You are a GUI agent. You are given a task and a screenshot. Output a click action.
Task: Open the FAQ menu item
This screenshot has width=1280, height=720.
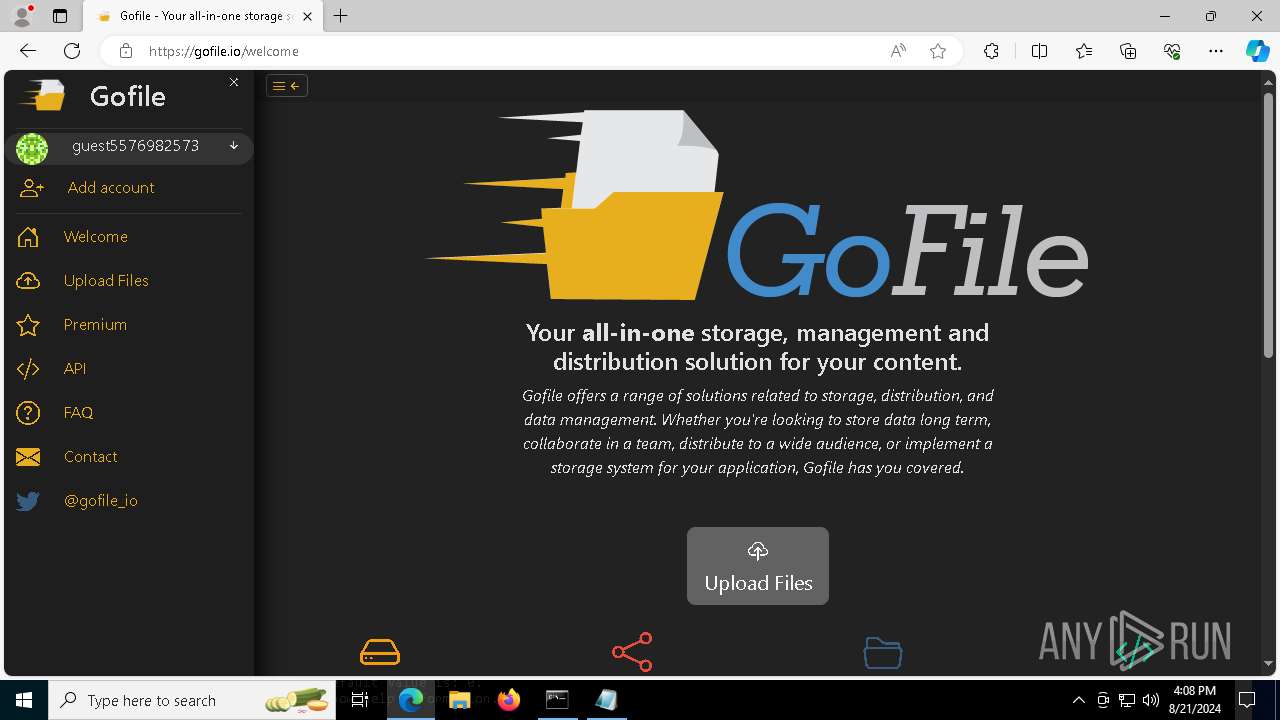(78, 413)
